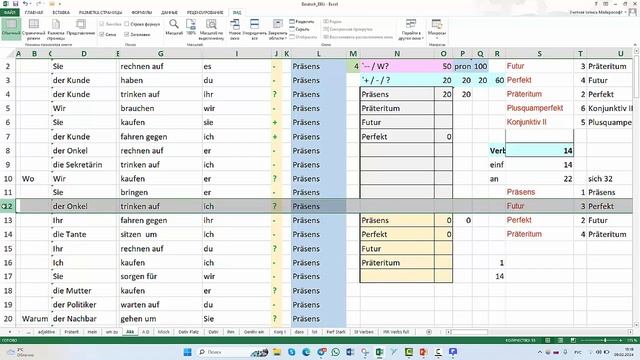The height and width of the screenshot is (360, 640).
Task: Select row header 12
Action: (x=8, y=206)
